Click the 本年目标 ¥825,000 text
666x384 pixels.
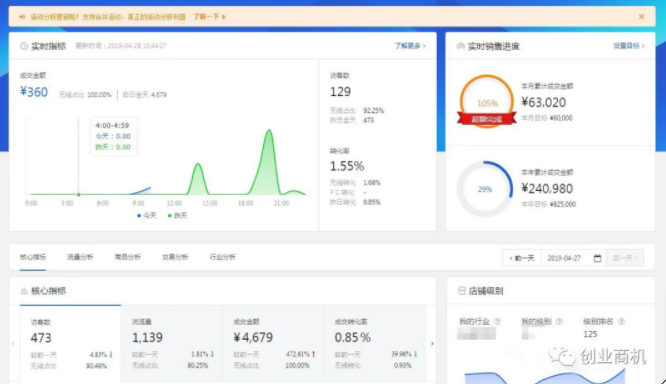click(x=548, y=204)
